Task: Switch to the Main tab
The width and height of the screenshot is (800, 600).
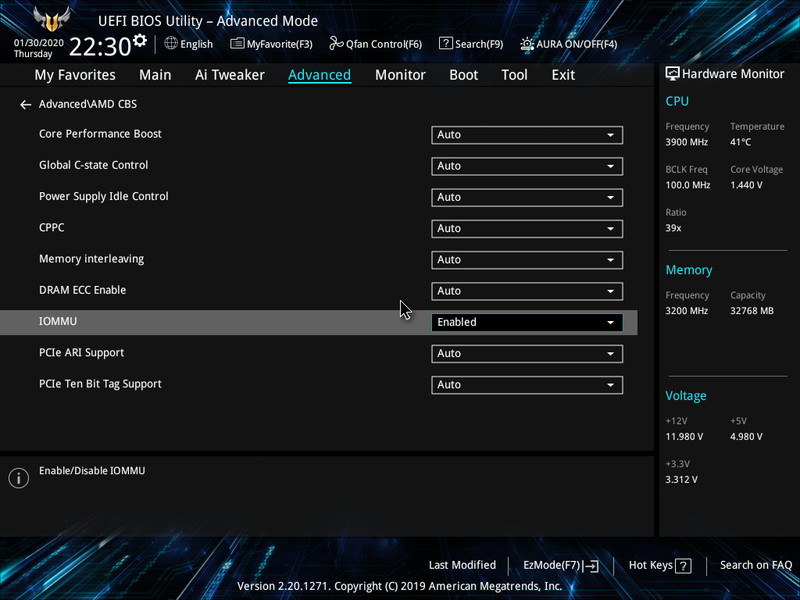Action: coord(155,75)
